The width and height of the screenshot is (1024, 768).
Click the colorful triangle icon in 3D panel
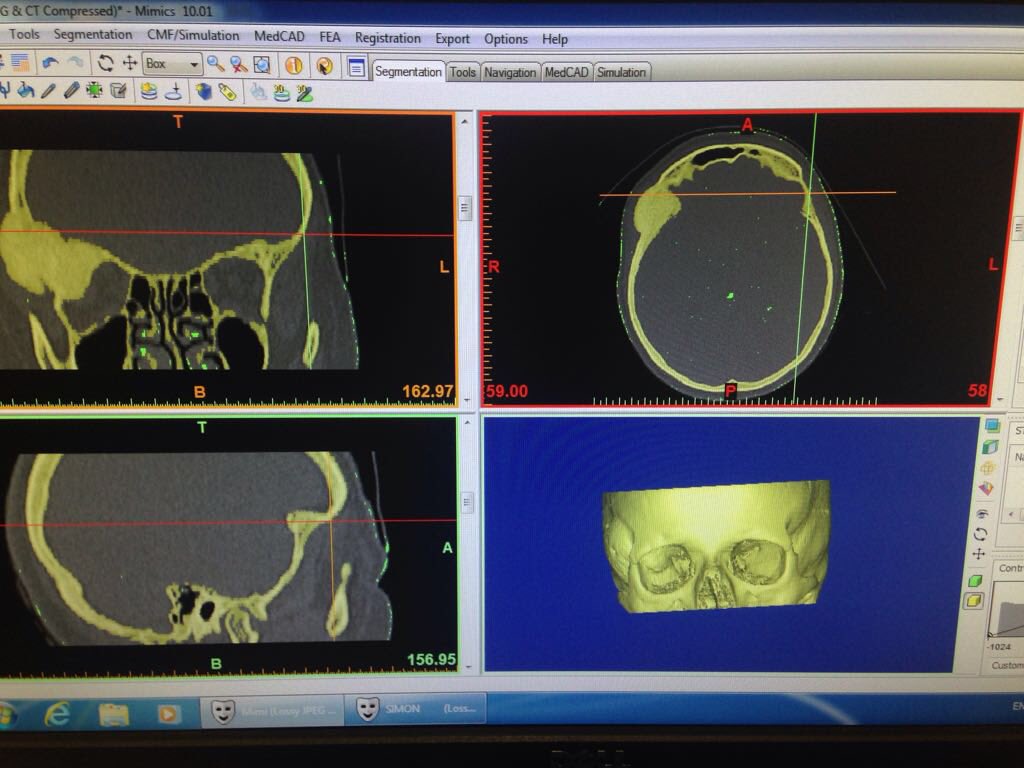985,488
